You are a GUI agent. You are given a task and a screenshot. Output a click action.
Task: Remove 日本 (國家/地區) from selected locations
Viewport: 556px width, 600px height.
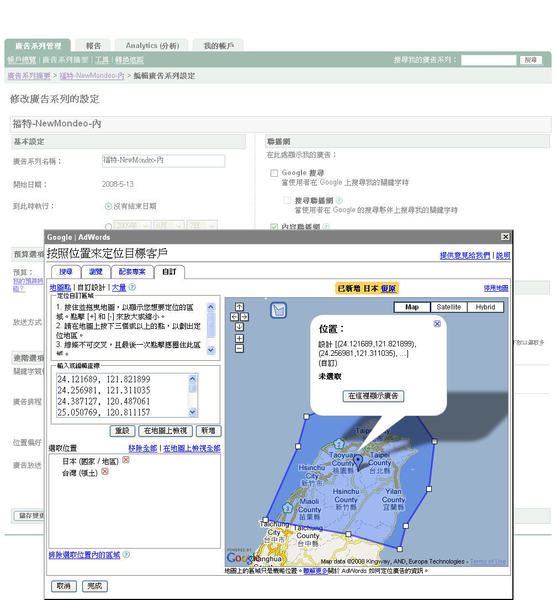(126, 460)
